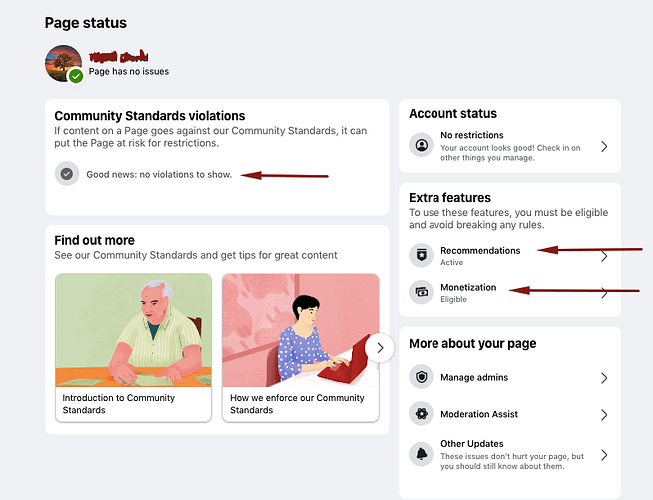Open the Recommendations Active item
This screenshot has height=500, width=653.
point(510,256)
